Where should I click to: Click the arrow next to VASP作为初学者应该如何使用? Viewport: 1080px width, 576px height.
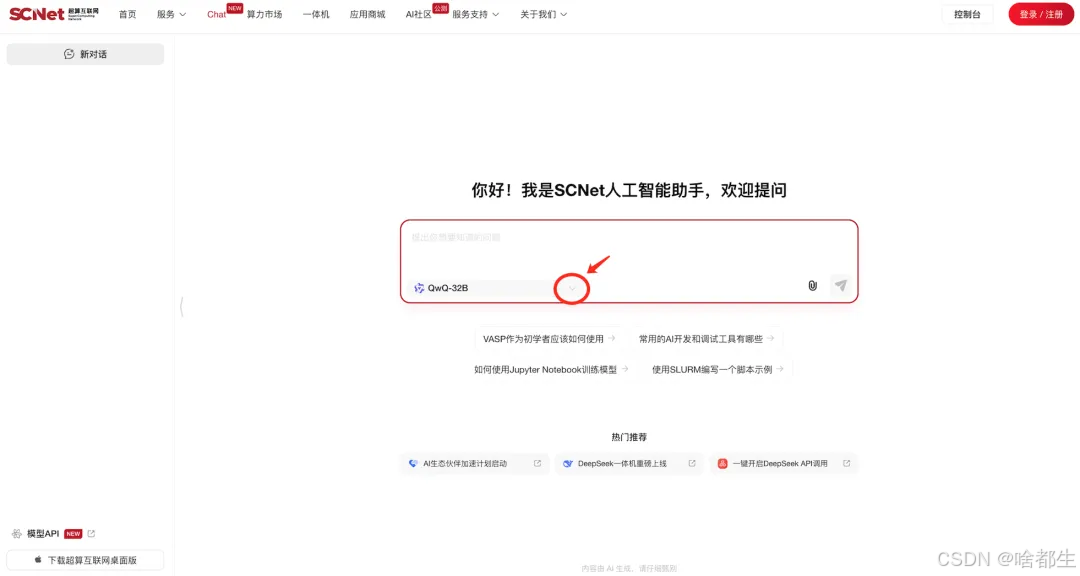tap(612, 338)
